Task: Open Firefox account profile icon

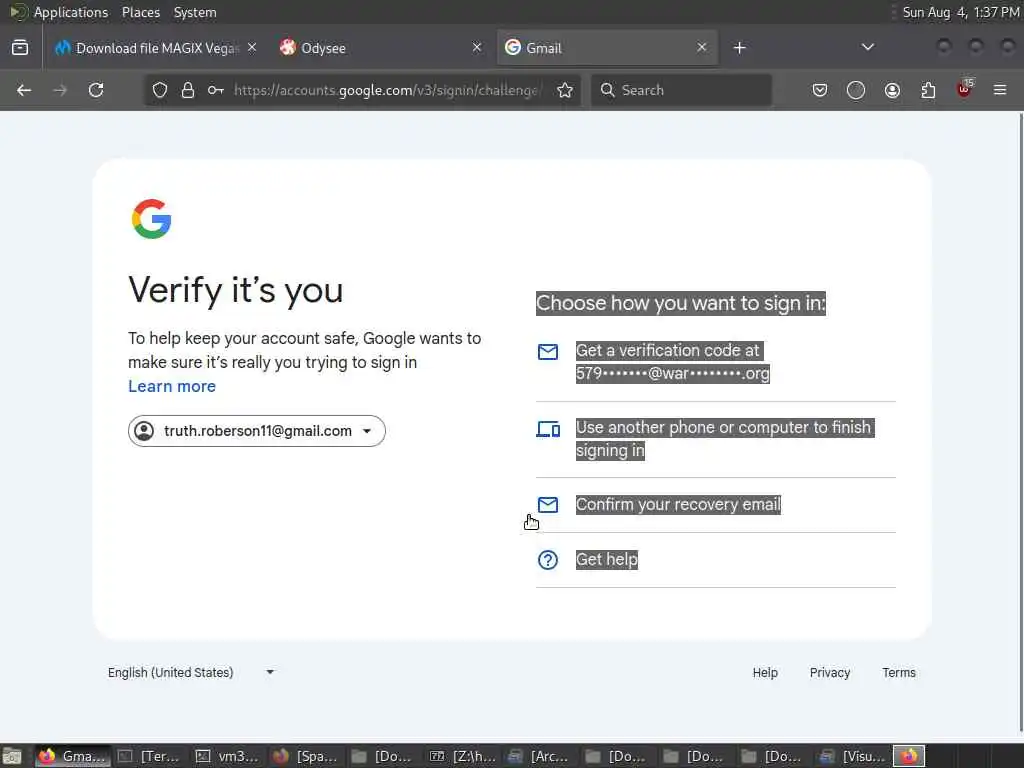Action: coord(892,90)
